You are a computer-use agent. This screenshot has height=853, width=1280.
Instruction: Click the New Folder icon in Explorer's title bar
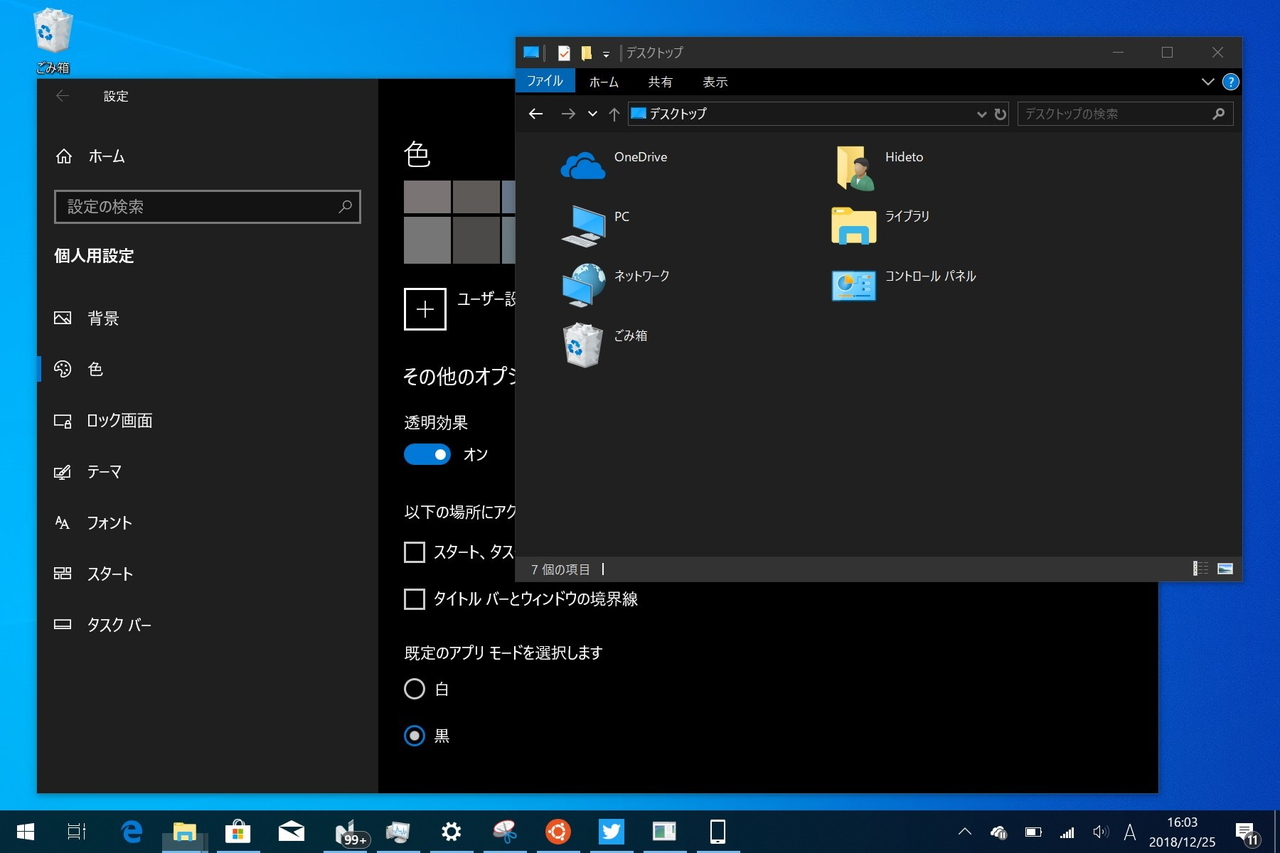pos(586,53)
